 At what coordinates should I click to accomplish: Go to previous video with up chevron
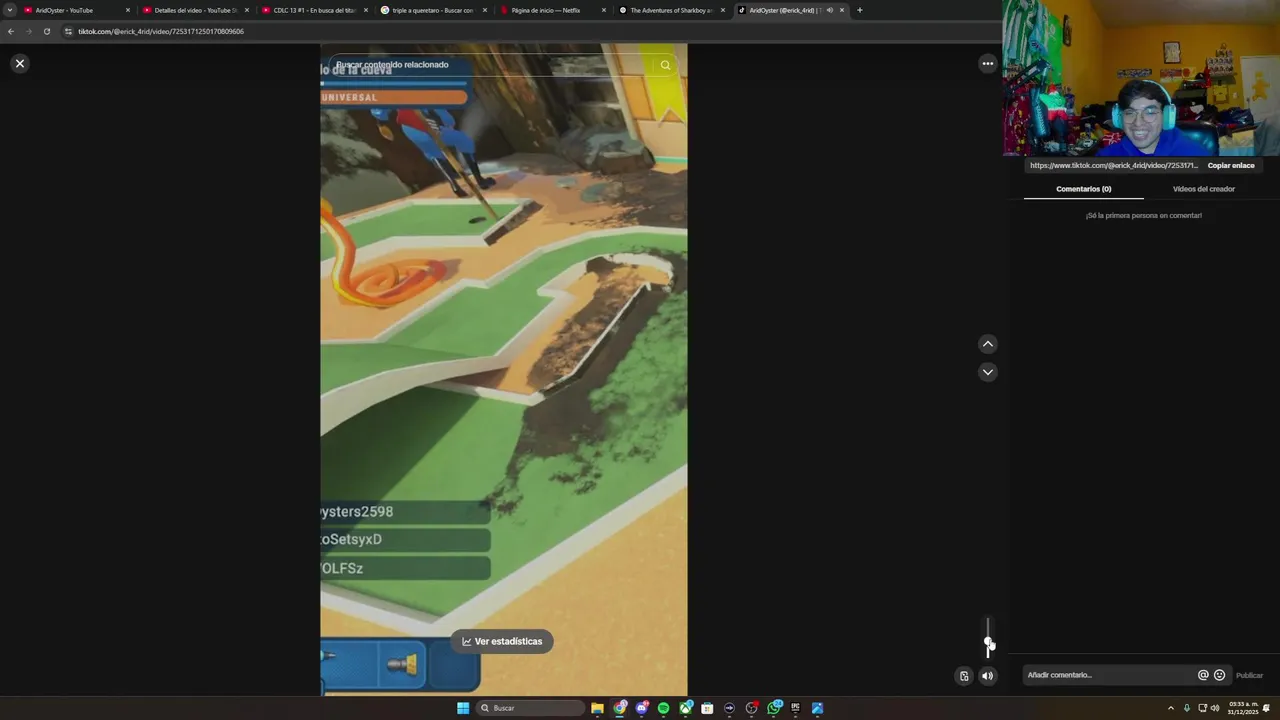coord(988,344)
